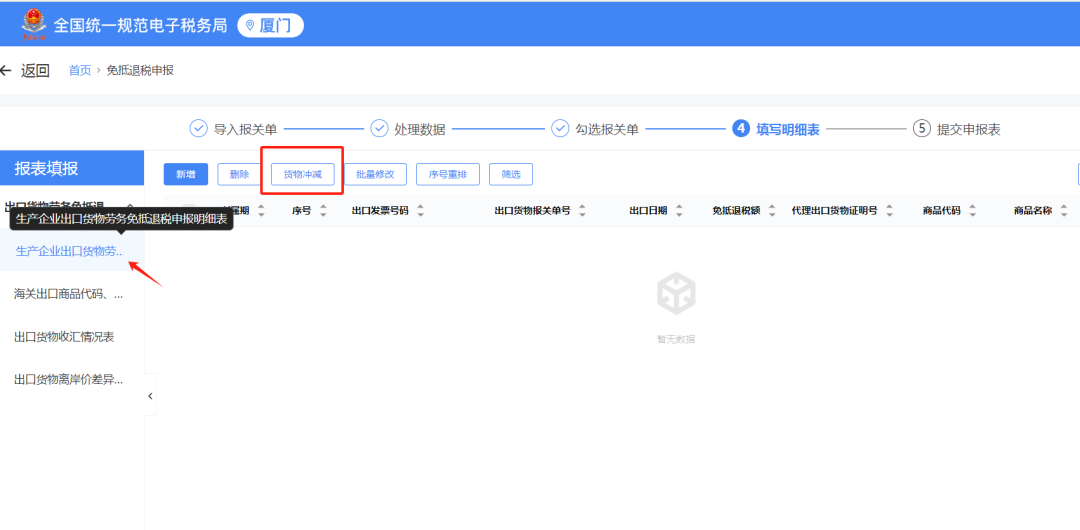Screen dimensions: 1080x530
Task: Click the 导入报关单 completed step checkmark
Action: pos(198,129)
